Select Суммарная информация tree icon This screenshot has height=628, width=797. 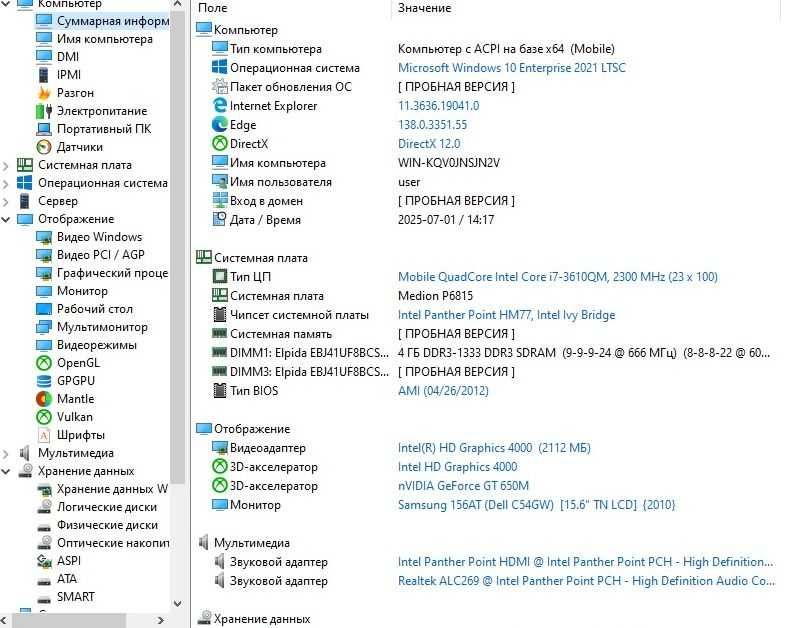point(44,21)
